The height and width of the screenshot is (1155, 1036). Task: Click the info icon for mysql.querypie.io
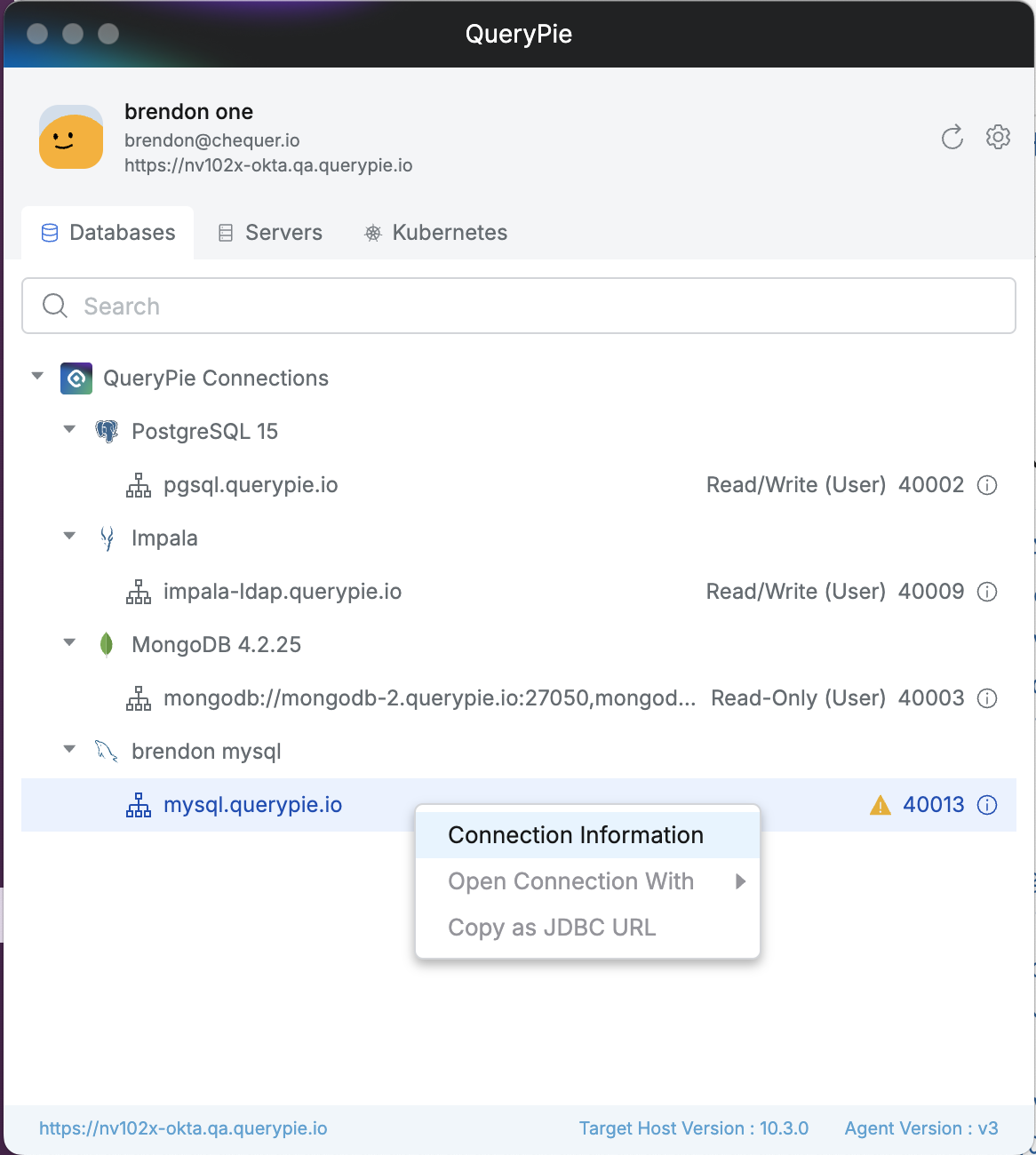coord(987,805)
